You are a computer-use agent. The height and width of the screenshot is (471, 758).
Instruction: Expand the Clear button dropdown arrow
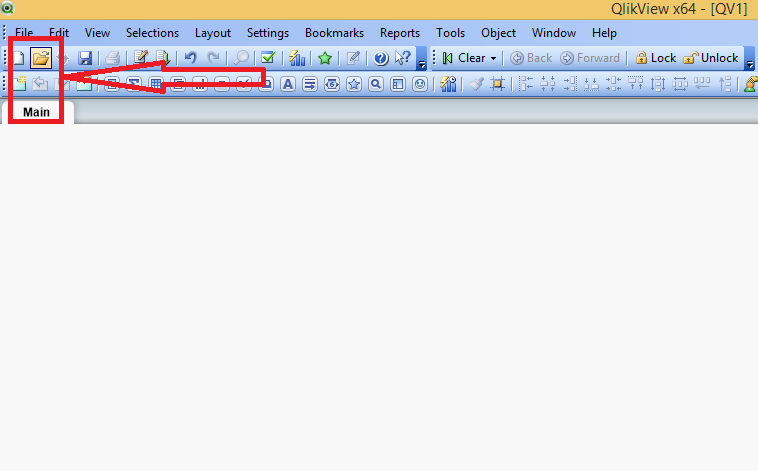point(493,59)
